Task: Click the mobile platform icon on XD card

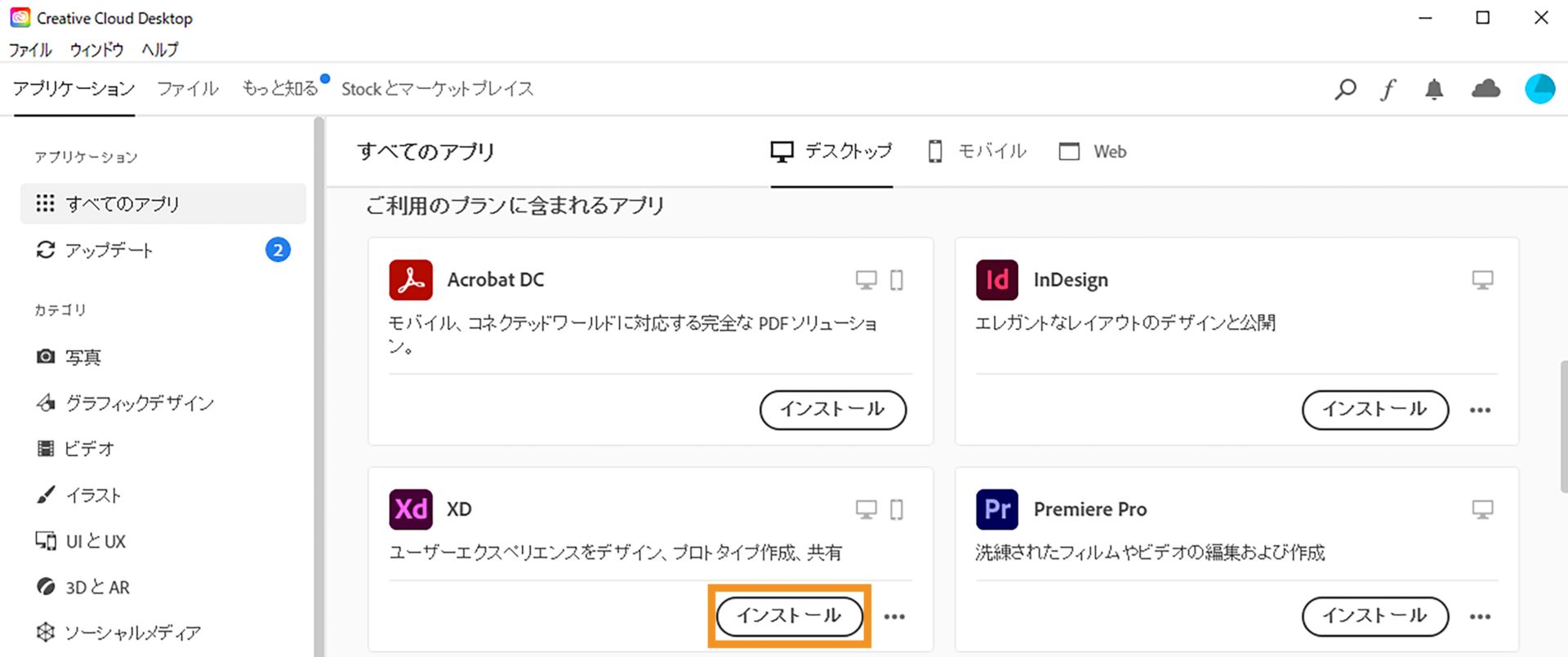Action: click(x=897, y=509)
